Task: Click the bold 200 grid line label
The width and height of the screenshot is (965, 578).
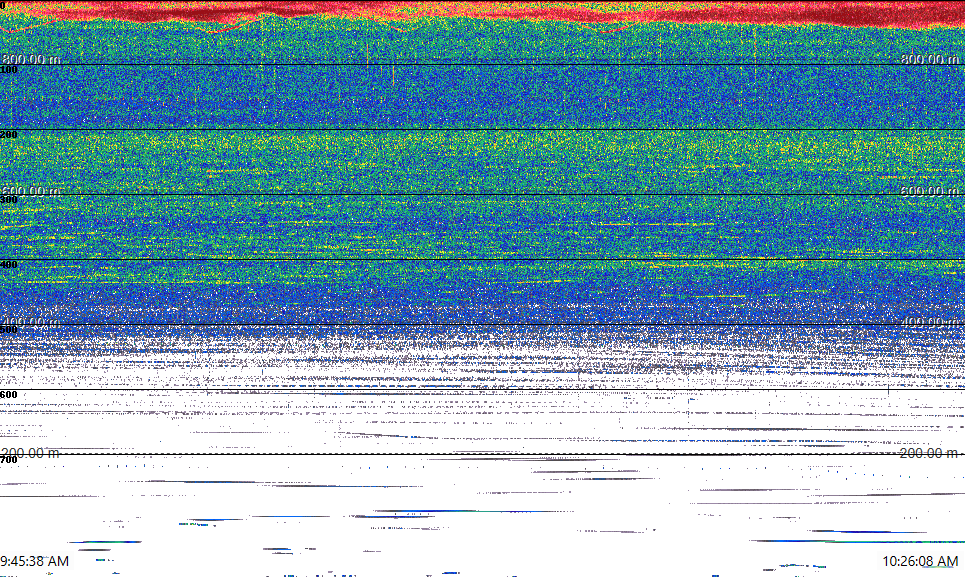Action: pyautogui.click(x=9, y=135)
